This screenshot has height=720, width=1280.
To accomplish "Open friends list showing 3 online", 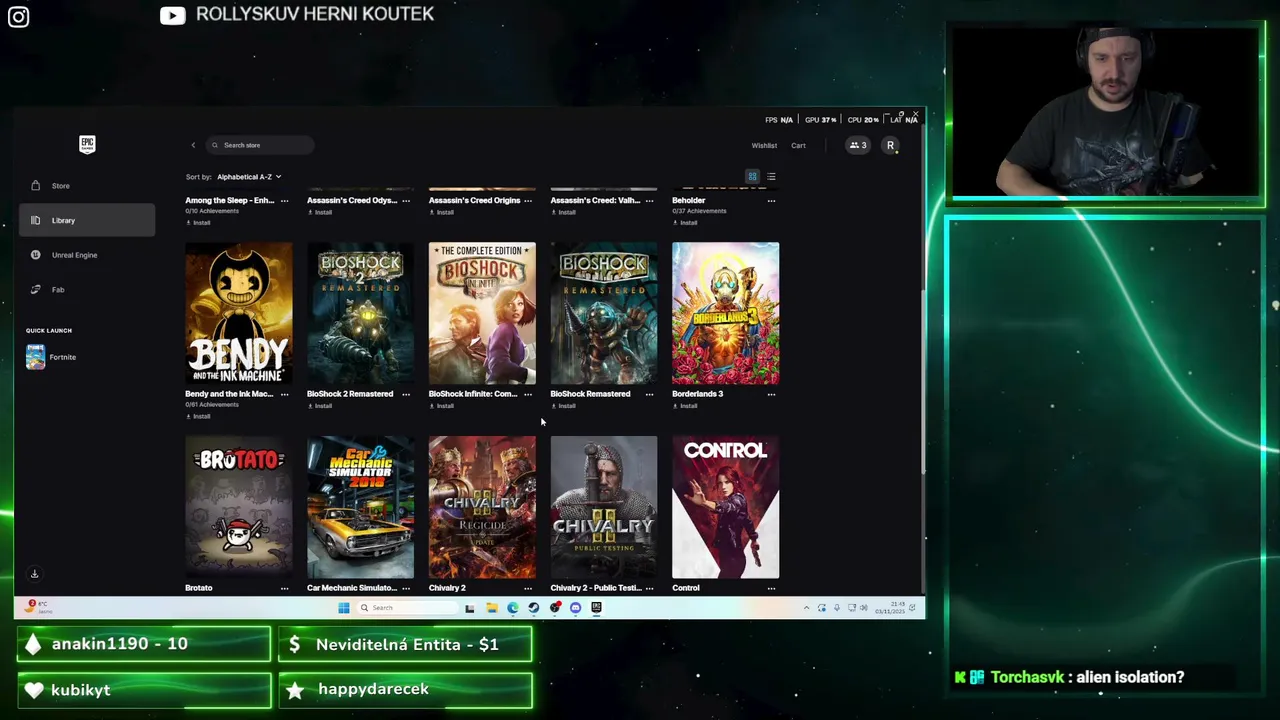I will click(x=858, y=145).
